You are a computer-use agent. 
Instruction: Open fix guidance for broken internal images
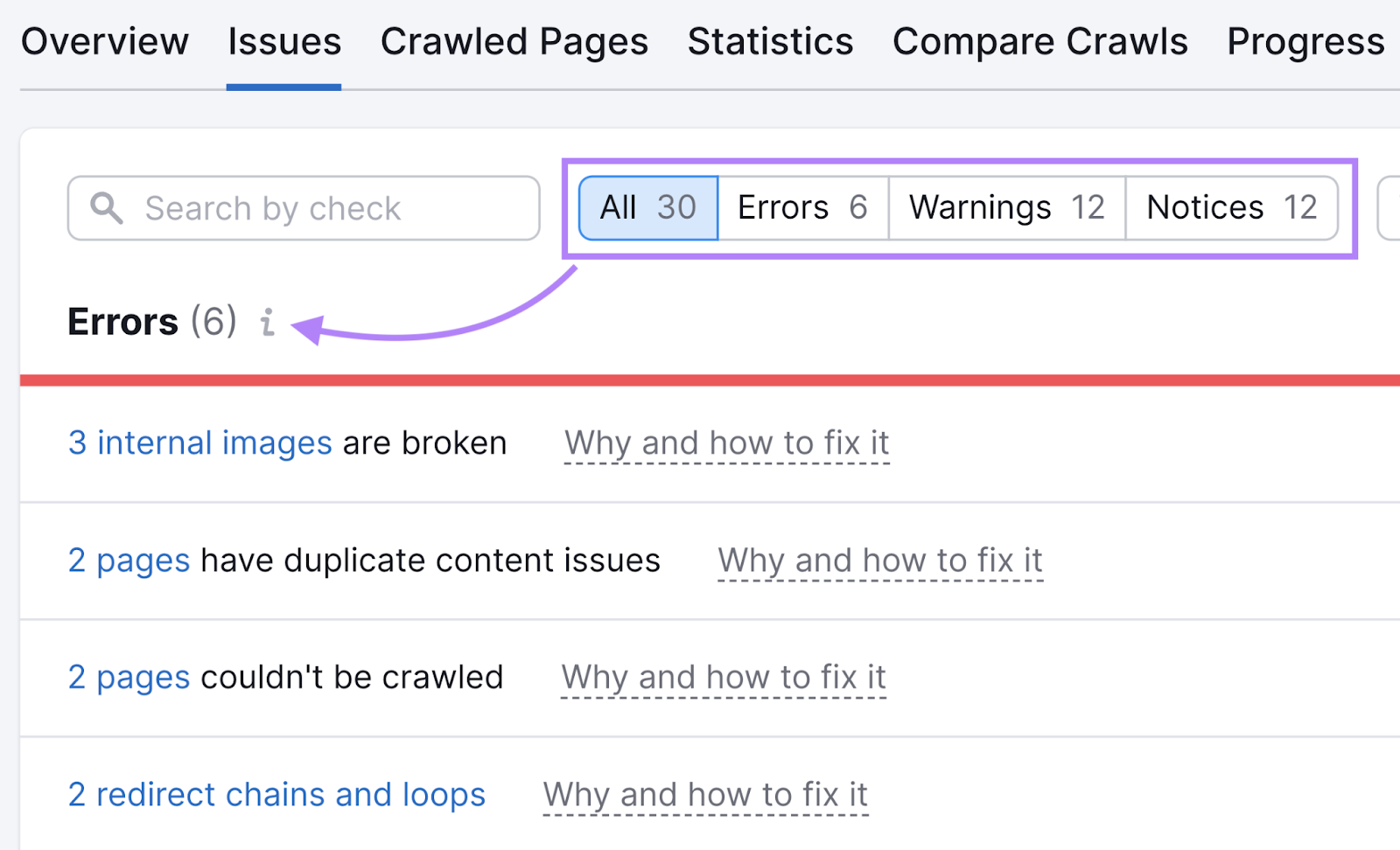point(726,442)
